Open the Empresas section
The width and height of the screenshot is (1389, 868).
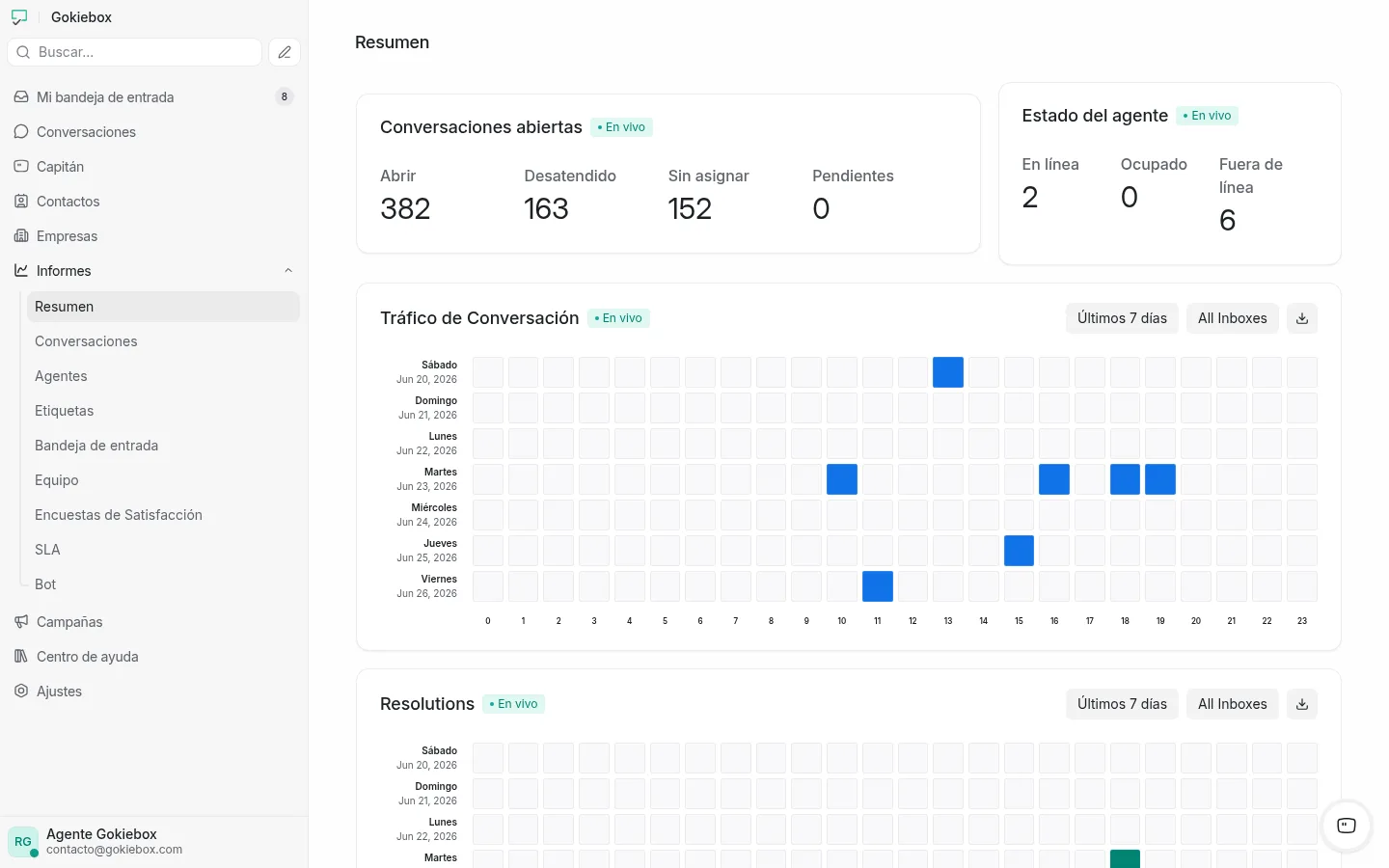tap(153, 236)
